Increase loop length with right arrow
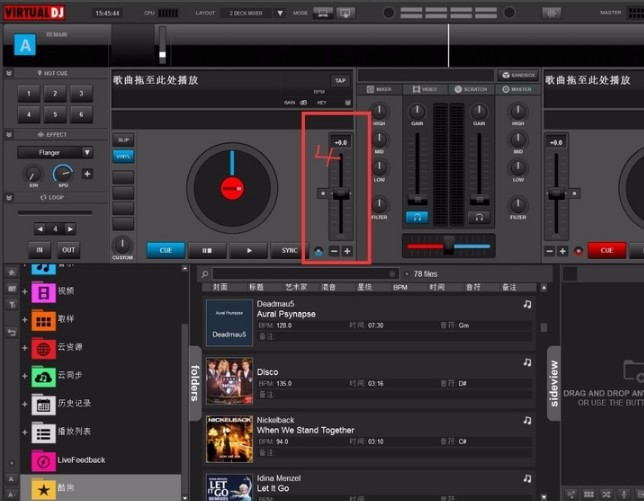Screen dimensions: 644x501 coord(70,229)
